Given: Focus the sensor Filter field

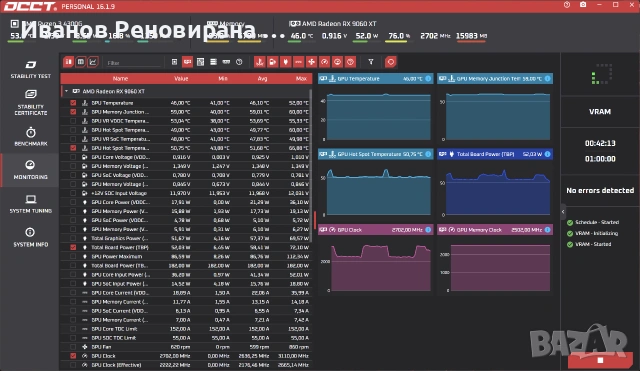Looking at the screenshot, I should point(133,63).
